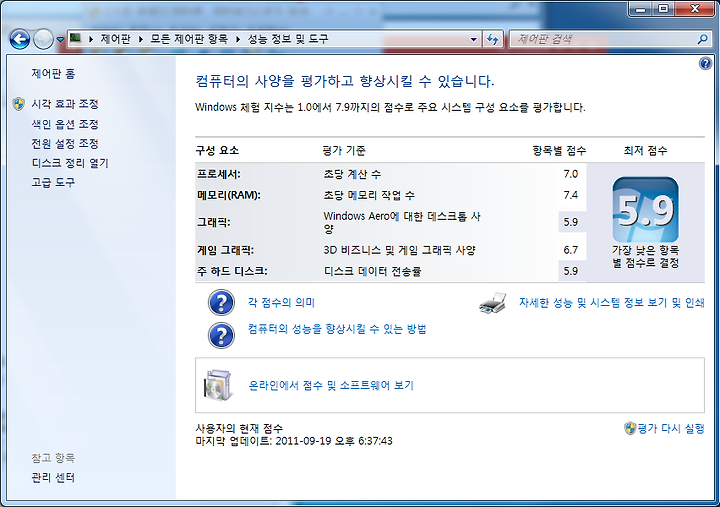Open 디스크 정리 열기 link
The height and width of the screenshot is (507, 720).
pyautogui.click(x=70, y=163)
